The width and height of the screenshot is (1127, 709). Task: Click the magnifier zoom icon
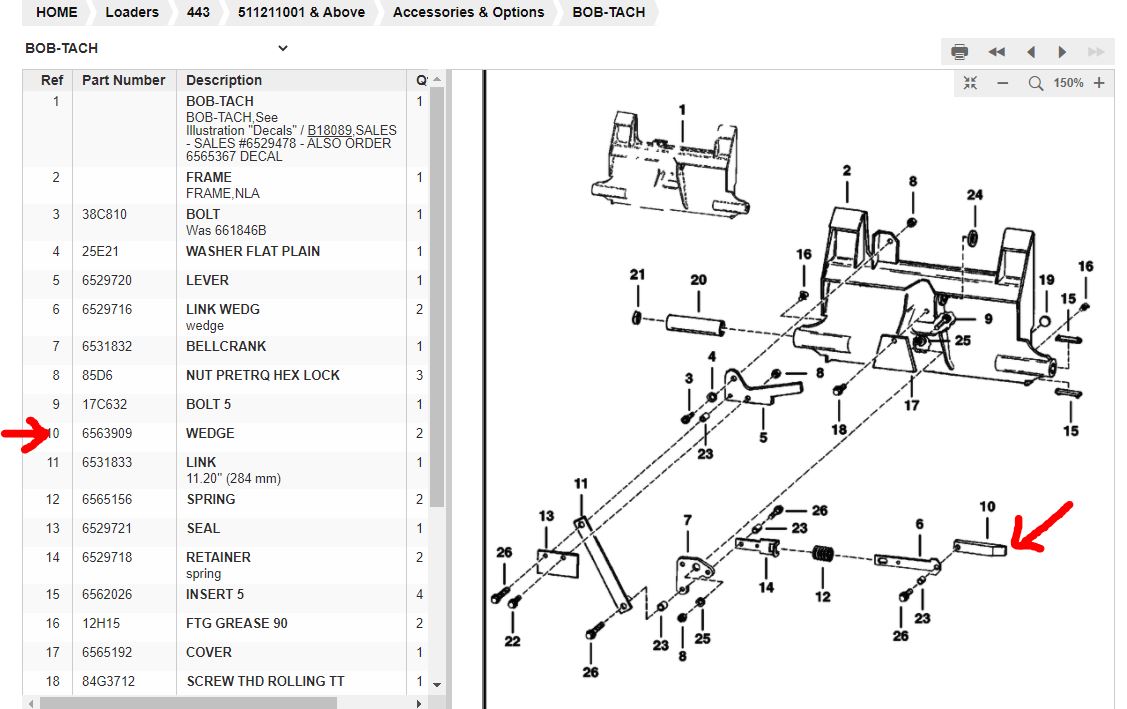[1035, 83]
